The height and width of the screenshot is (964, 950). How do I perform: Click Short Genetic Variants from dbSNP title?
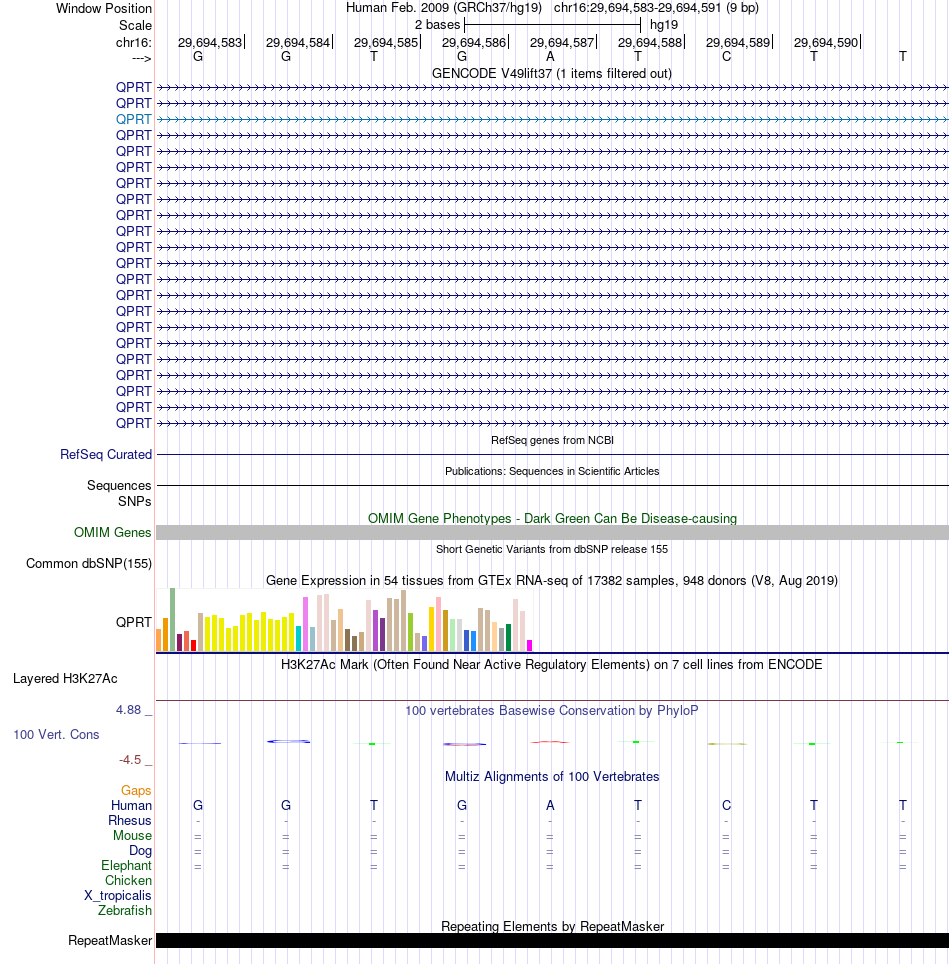[x=552, y=549]
